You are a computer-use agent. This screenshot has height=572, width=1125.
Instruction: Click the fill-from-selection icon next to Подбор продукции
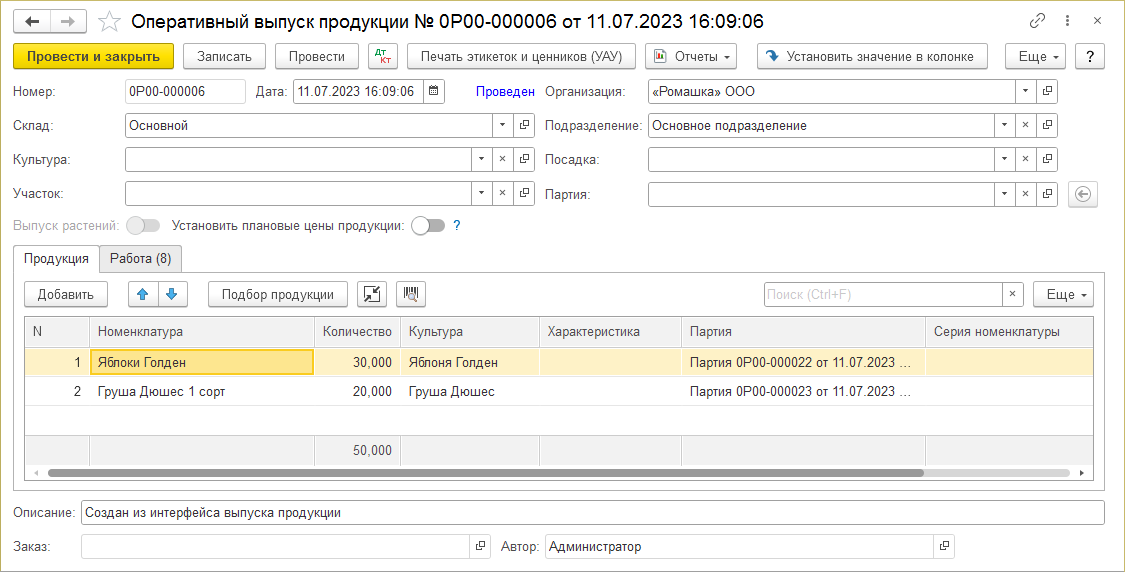click(x=372, y=294)
